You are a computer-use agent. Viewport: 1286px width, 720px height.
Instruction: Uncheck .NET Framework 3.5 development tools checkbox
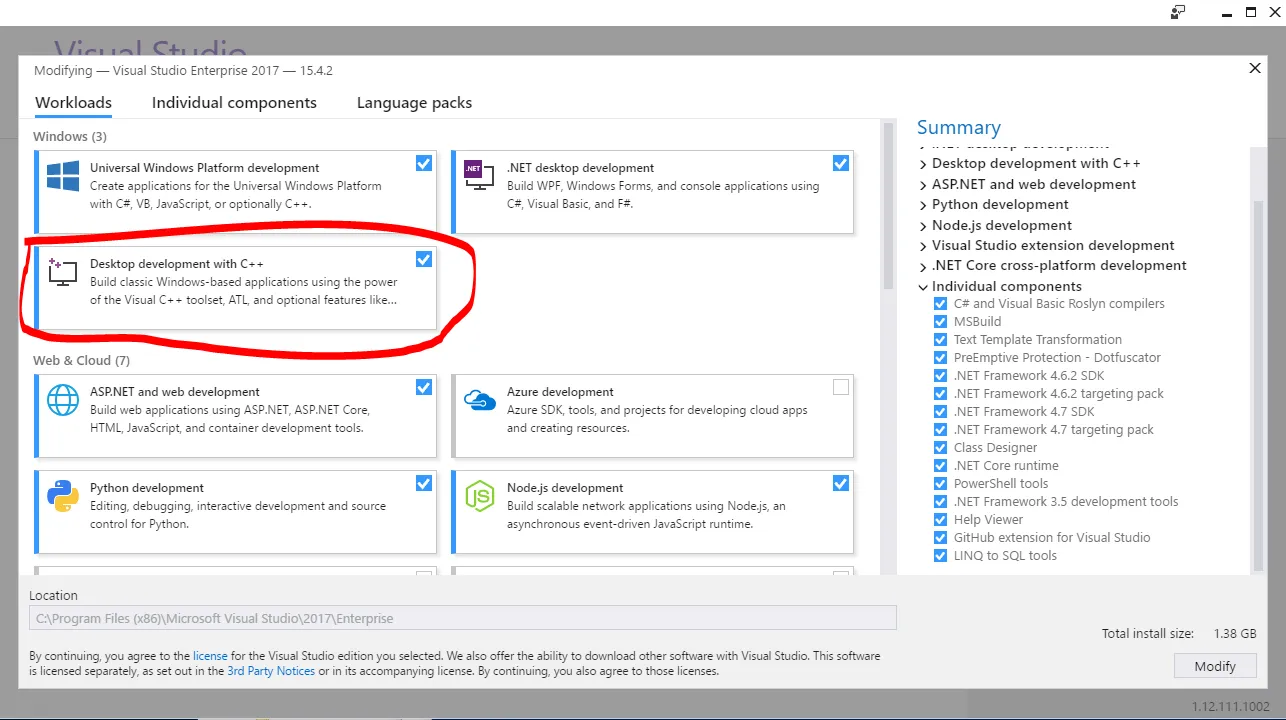tap(940, 502)
